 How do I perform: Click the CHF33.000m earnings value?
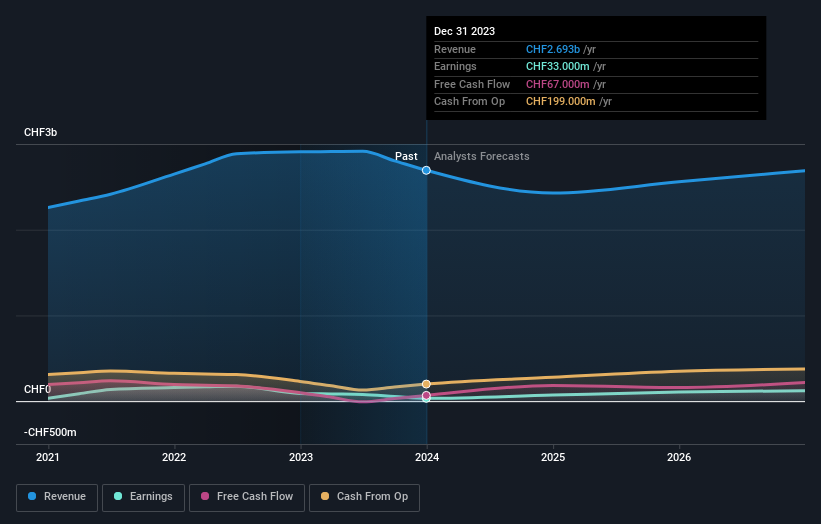click(x=557, y=66)
